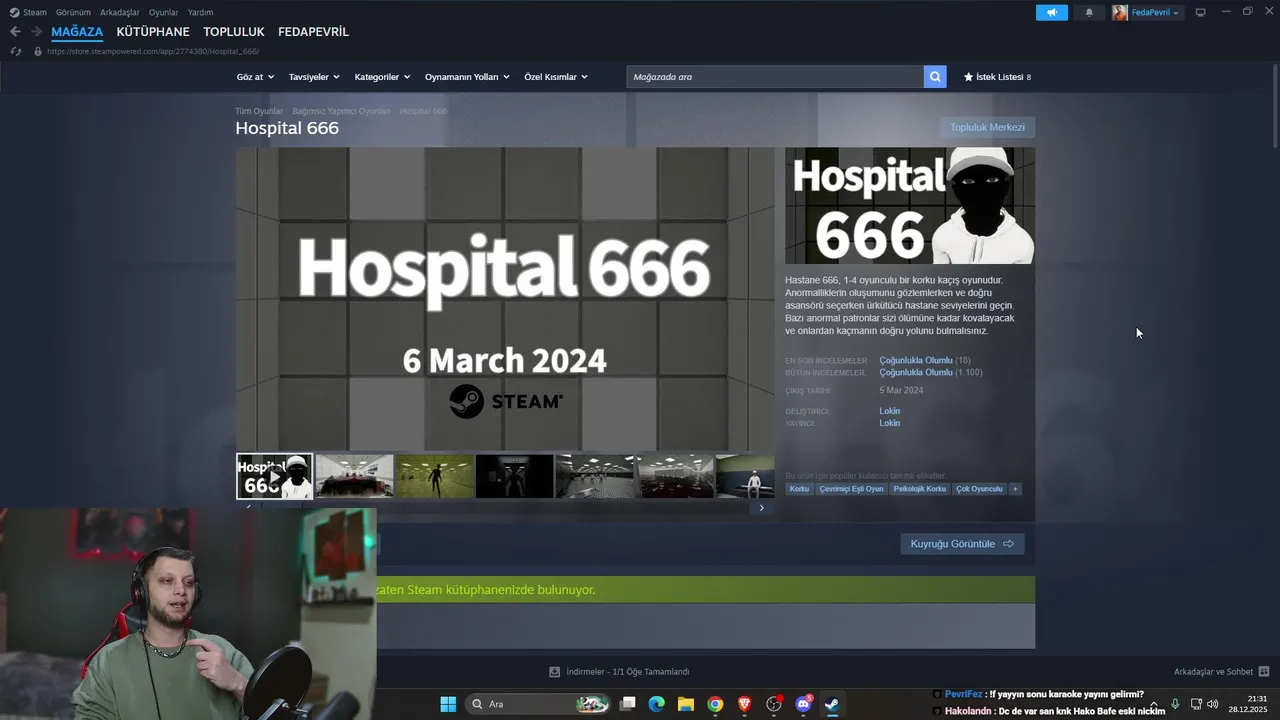Launch Microsoft Edge from the taskbar
The width and height of the screenshot is (1280, 720).
(x=657, y=704)
